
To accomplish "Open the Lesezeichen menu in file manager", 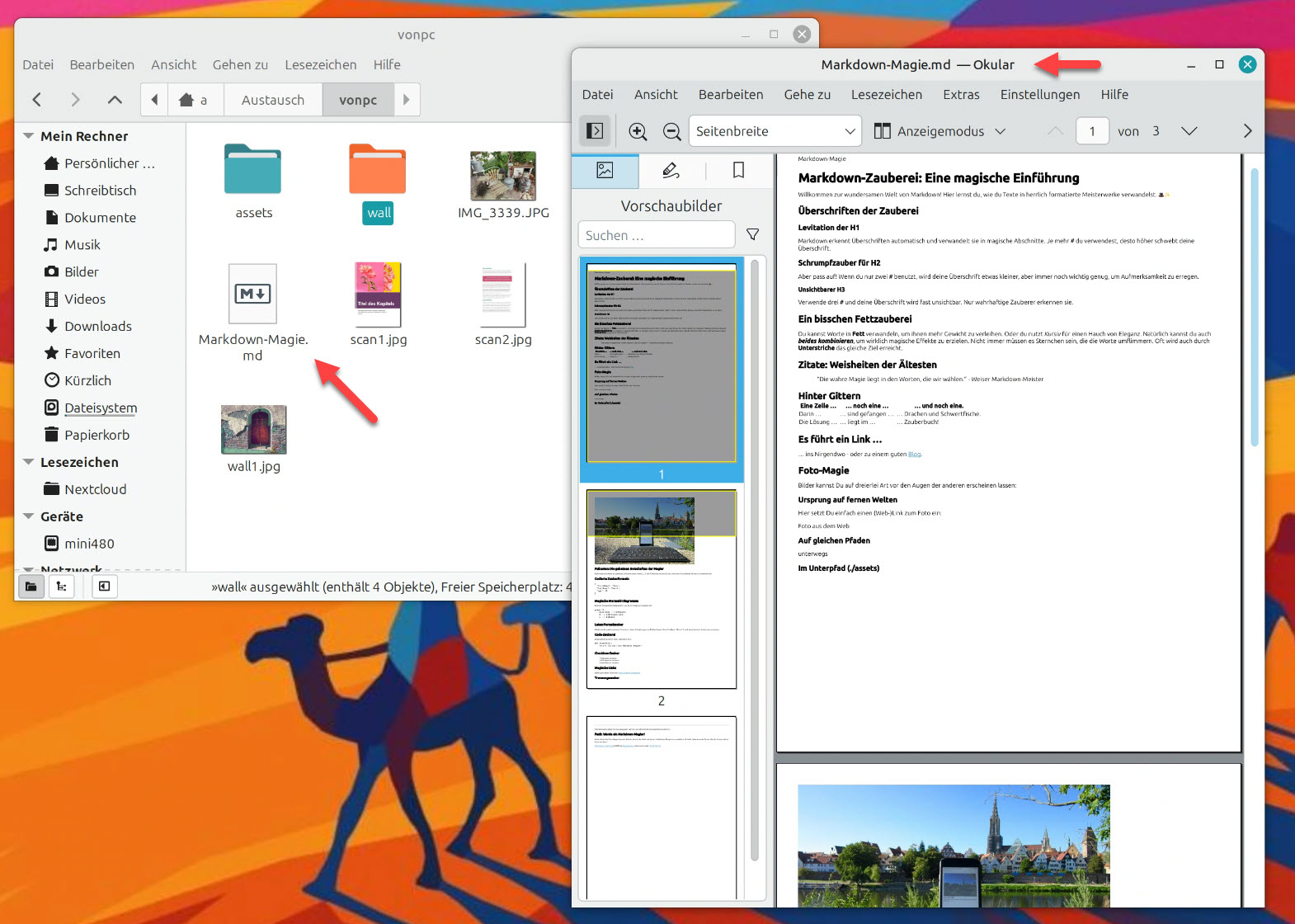I will [320, 64].
